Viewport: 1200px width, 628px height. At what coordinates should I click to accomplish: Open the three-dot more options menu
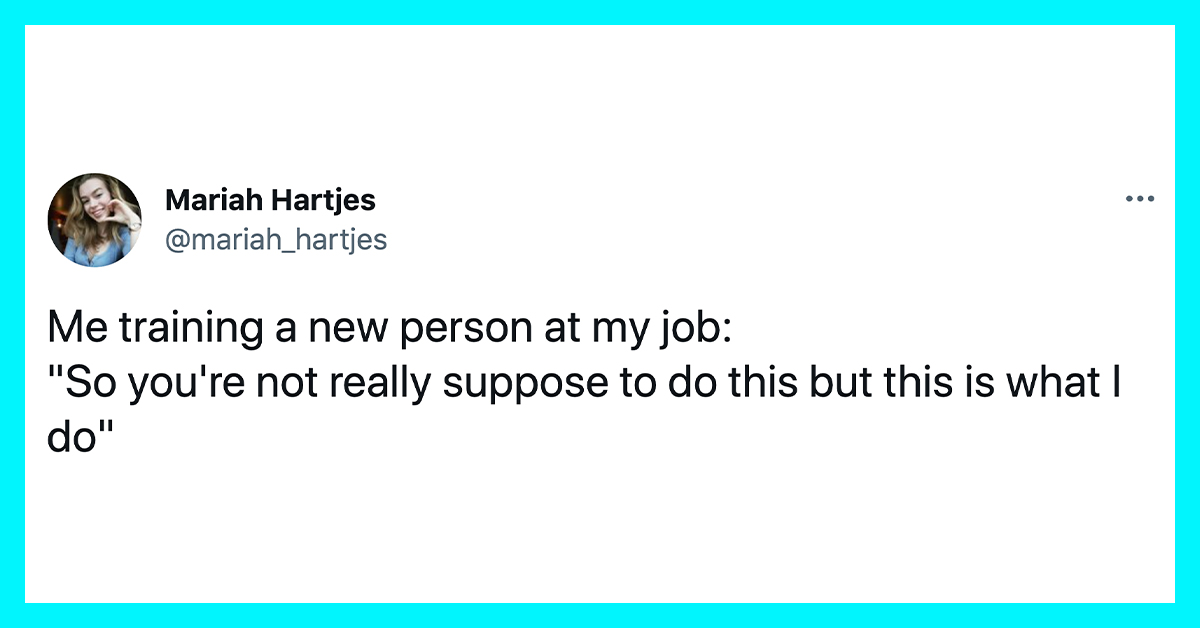click(x=1140, y=199)
